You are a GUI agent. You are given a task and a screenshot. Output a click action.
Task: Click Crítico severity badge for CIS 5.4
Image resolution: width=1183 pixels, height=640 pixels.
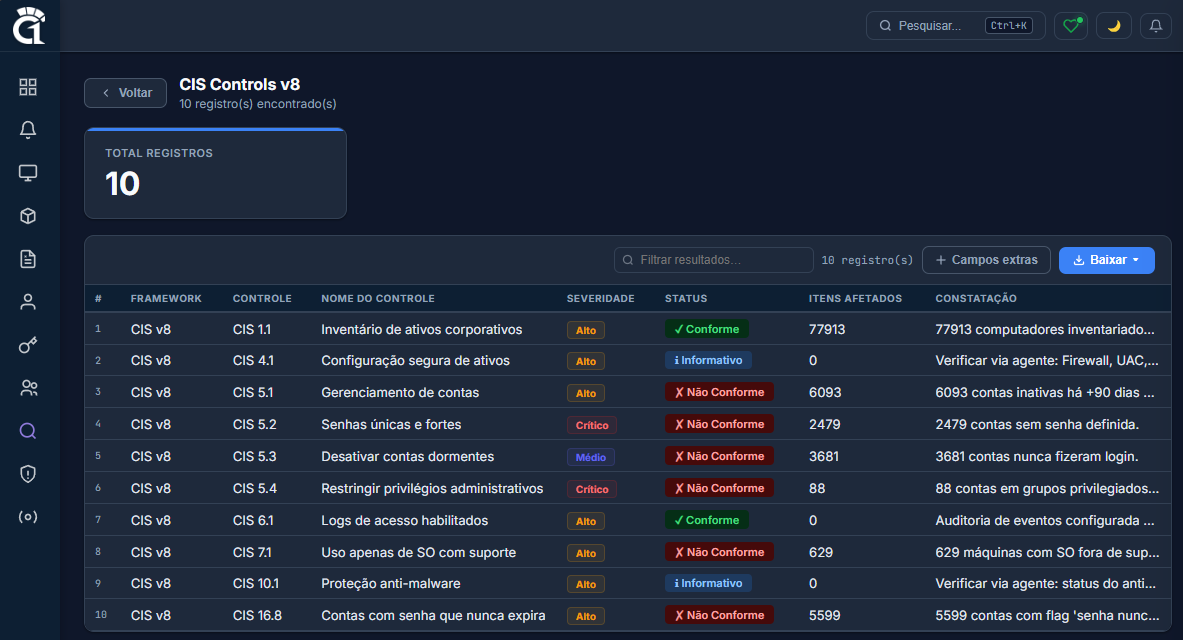click(592, 489)
